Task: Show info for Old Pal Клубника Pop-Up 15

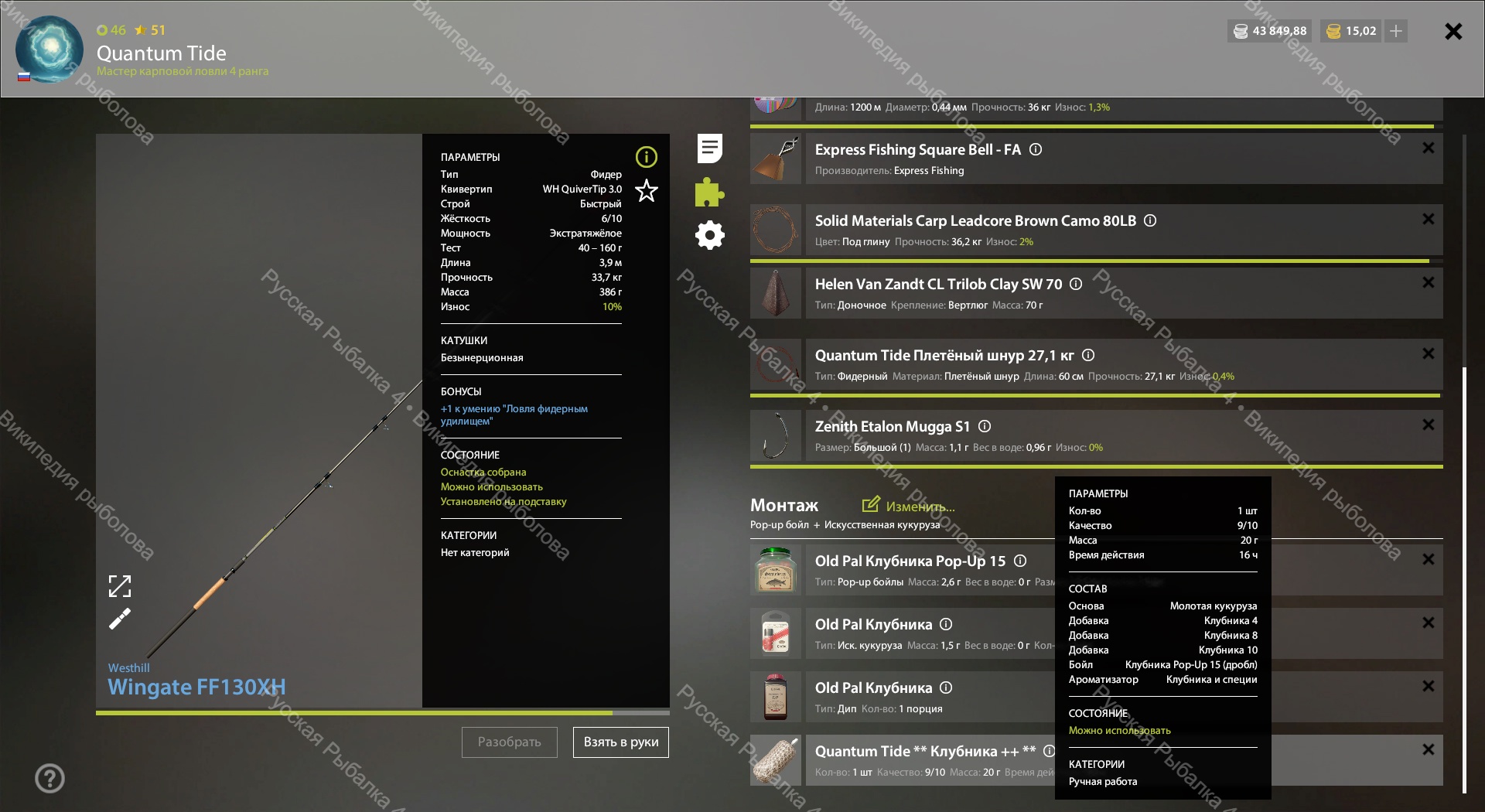Action: click(x=1020, y=561)
